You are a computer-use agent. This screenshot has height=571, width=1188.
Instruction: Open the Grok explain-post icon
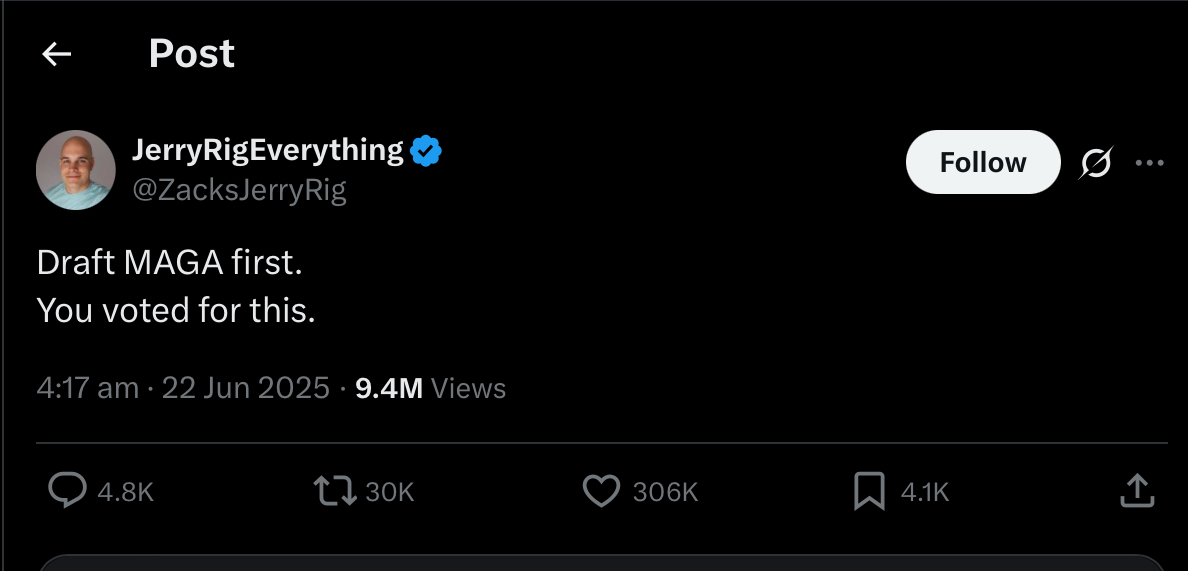pyautogui.click(x=1096, y=162)
